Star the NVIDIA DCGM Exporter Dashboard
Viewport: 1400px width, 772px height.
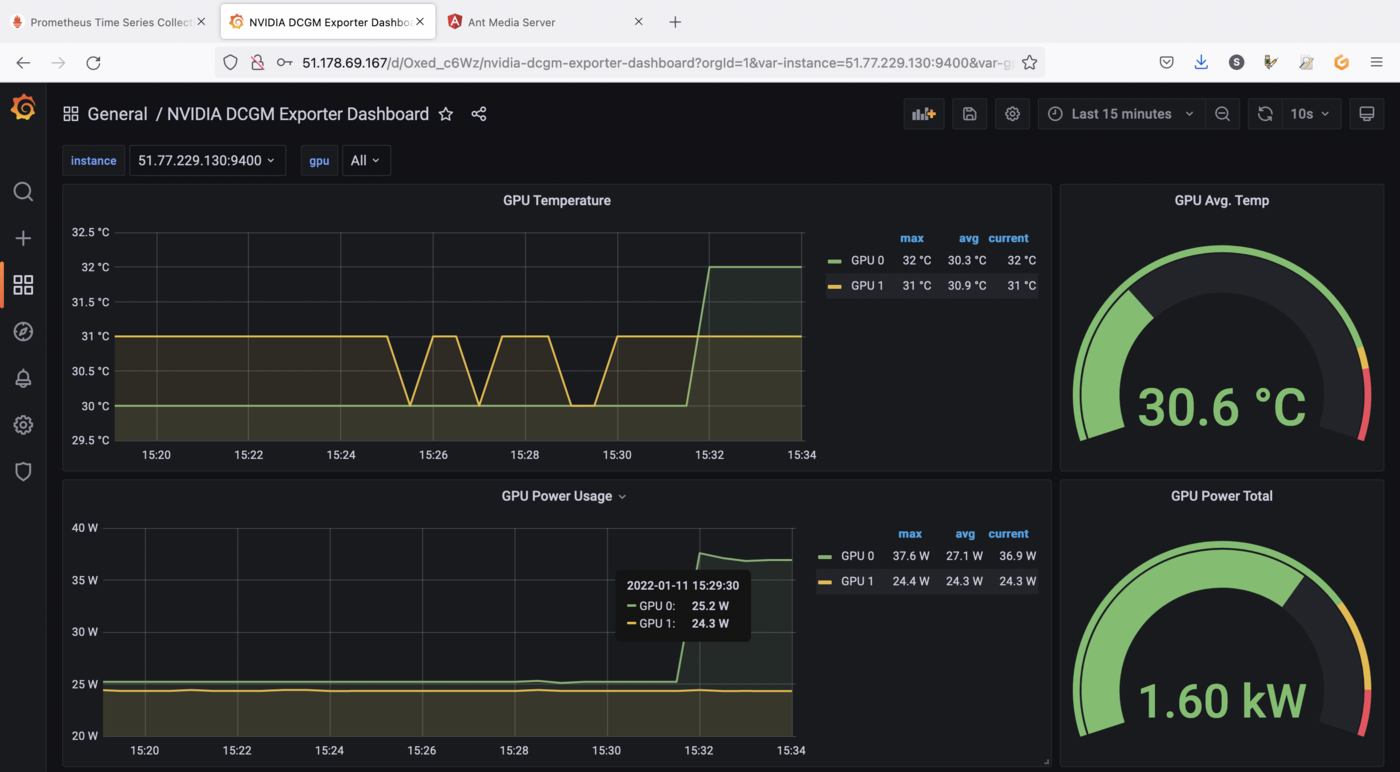pyautogui.click(x=445, y=114)
